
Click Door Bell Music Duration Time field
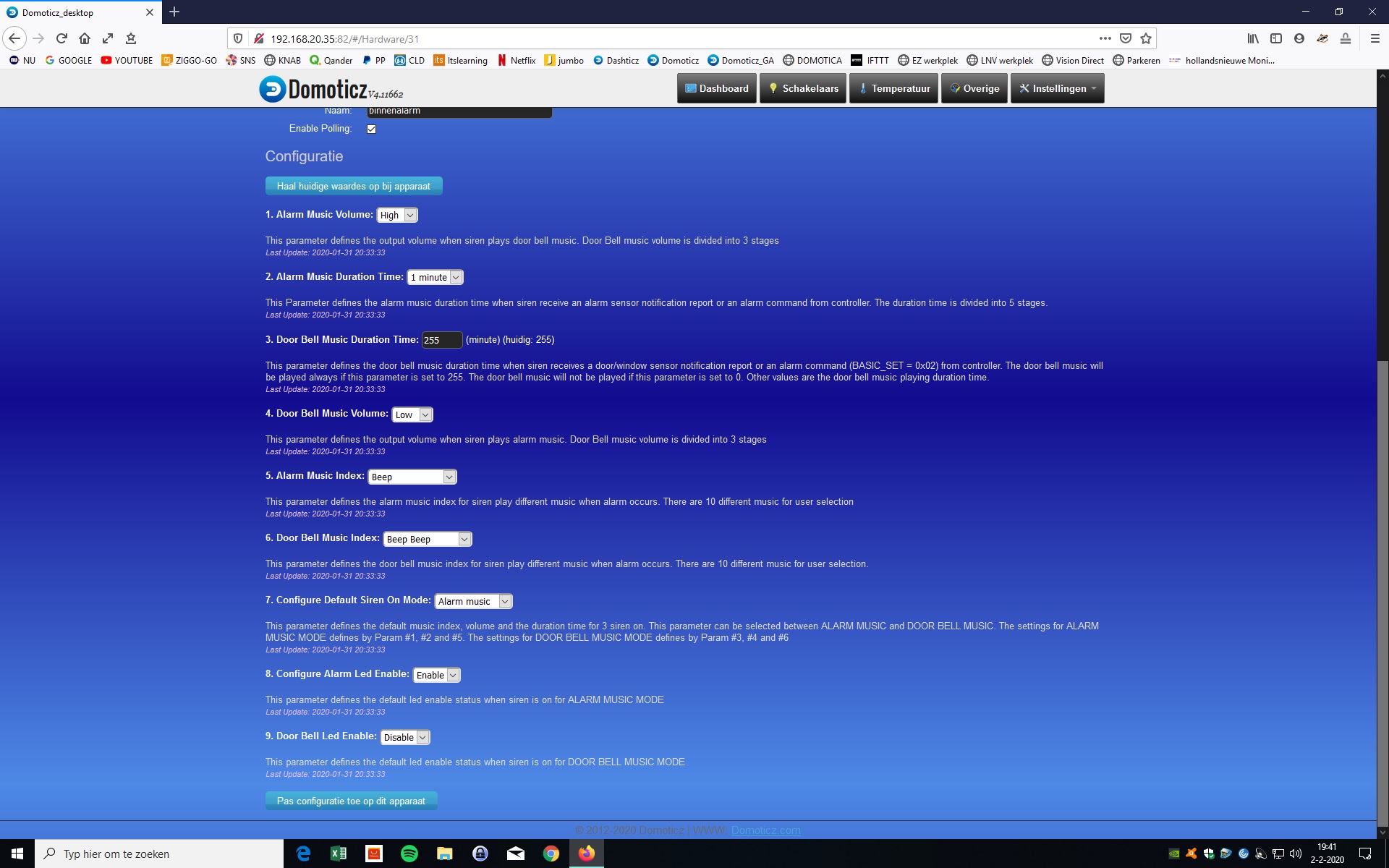441,340
